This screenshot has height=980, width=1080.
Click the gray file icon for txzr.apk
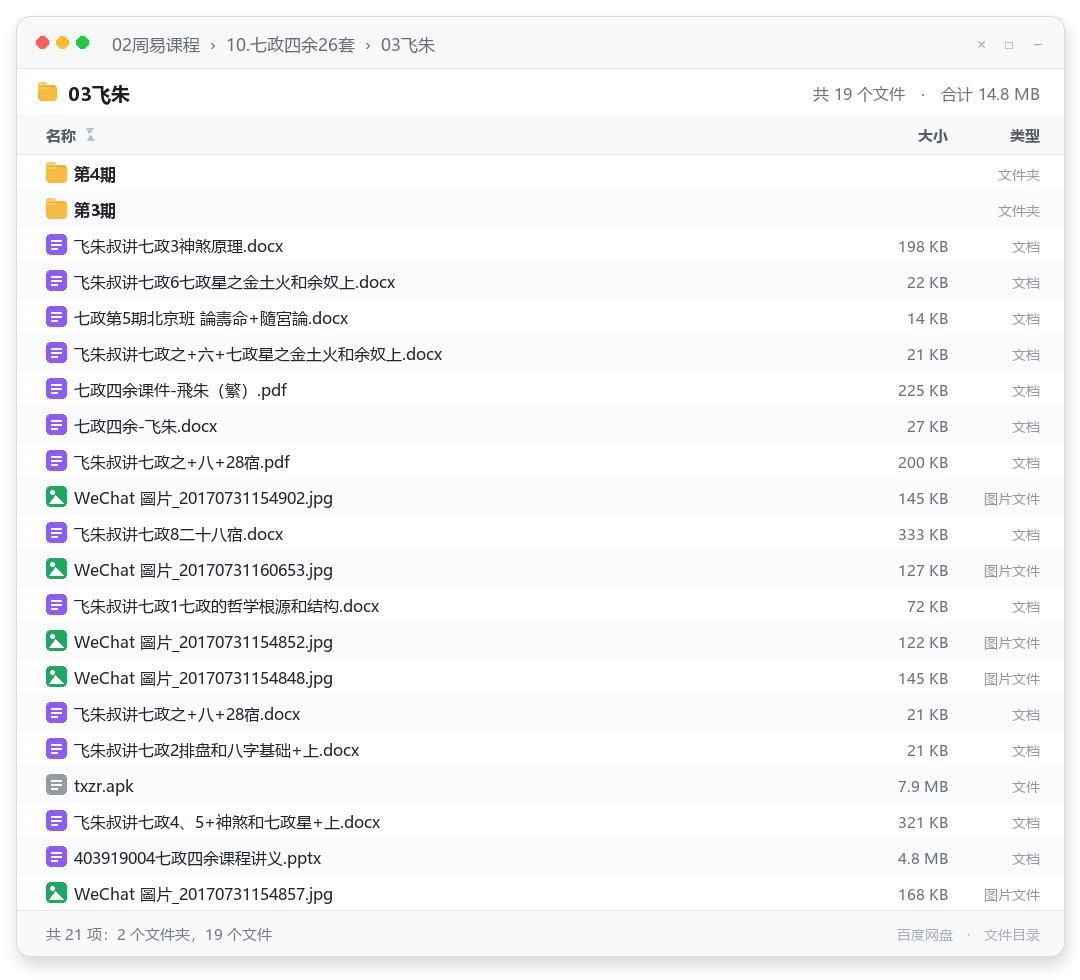(56, 786)
